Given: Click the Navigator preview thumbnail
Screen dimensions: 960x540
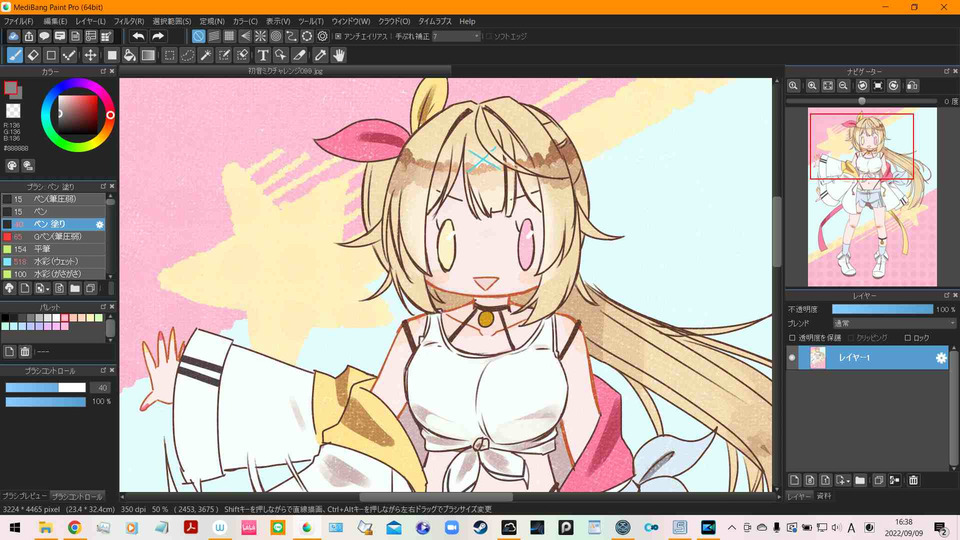Looking at the screenshot, I should 872,197.
